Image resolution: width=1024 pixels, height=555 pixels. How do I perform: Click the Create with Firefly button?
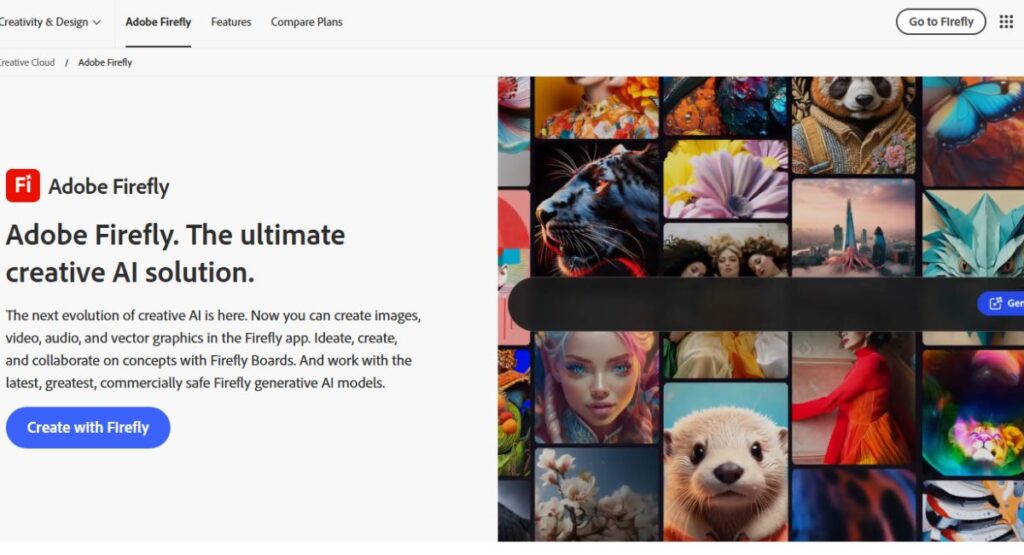88,428
